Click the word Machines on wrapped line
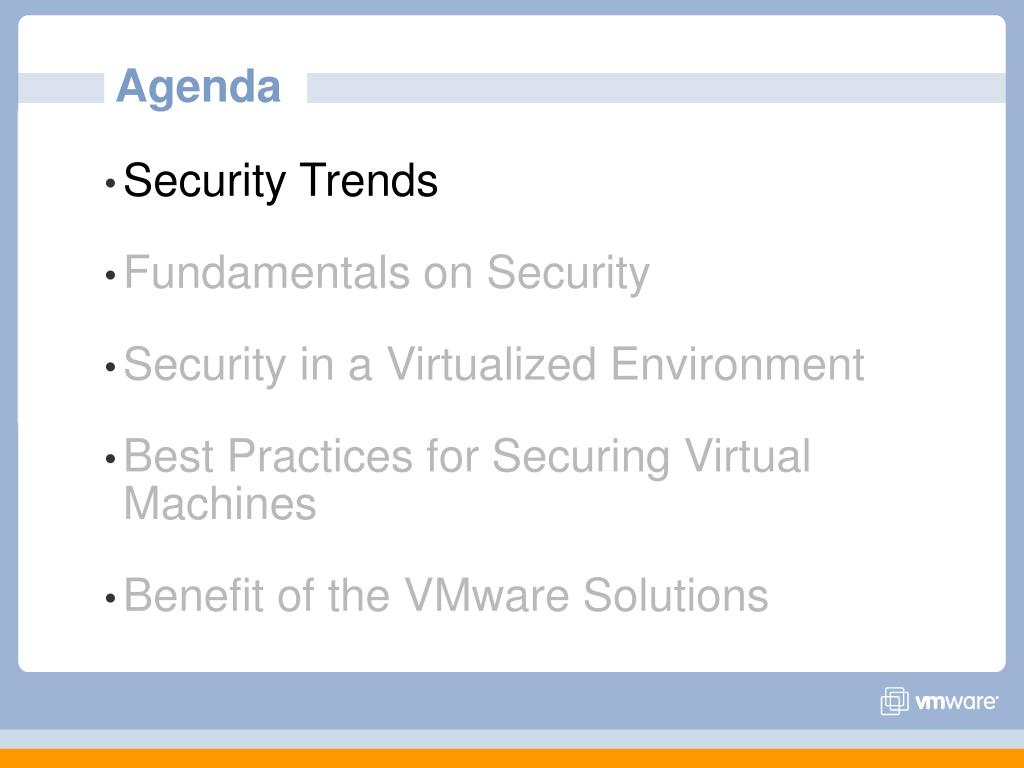The width and height of the screenshot is (1024, 768). pyautogui.click(x=220, y=504)
